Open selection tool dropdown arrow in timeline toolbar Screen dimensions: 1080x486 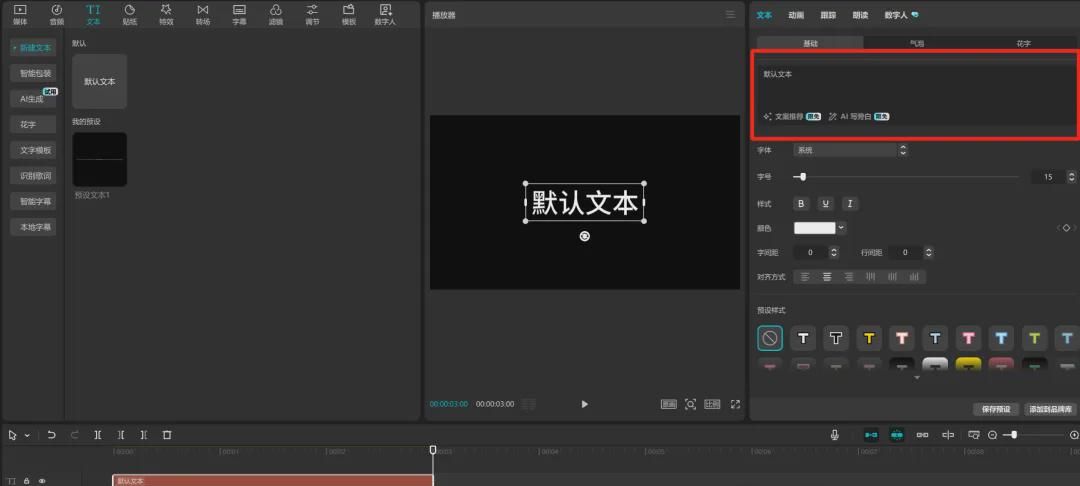(28, 435)
